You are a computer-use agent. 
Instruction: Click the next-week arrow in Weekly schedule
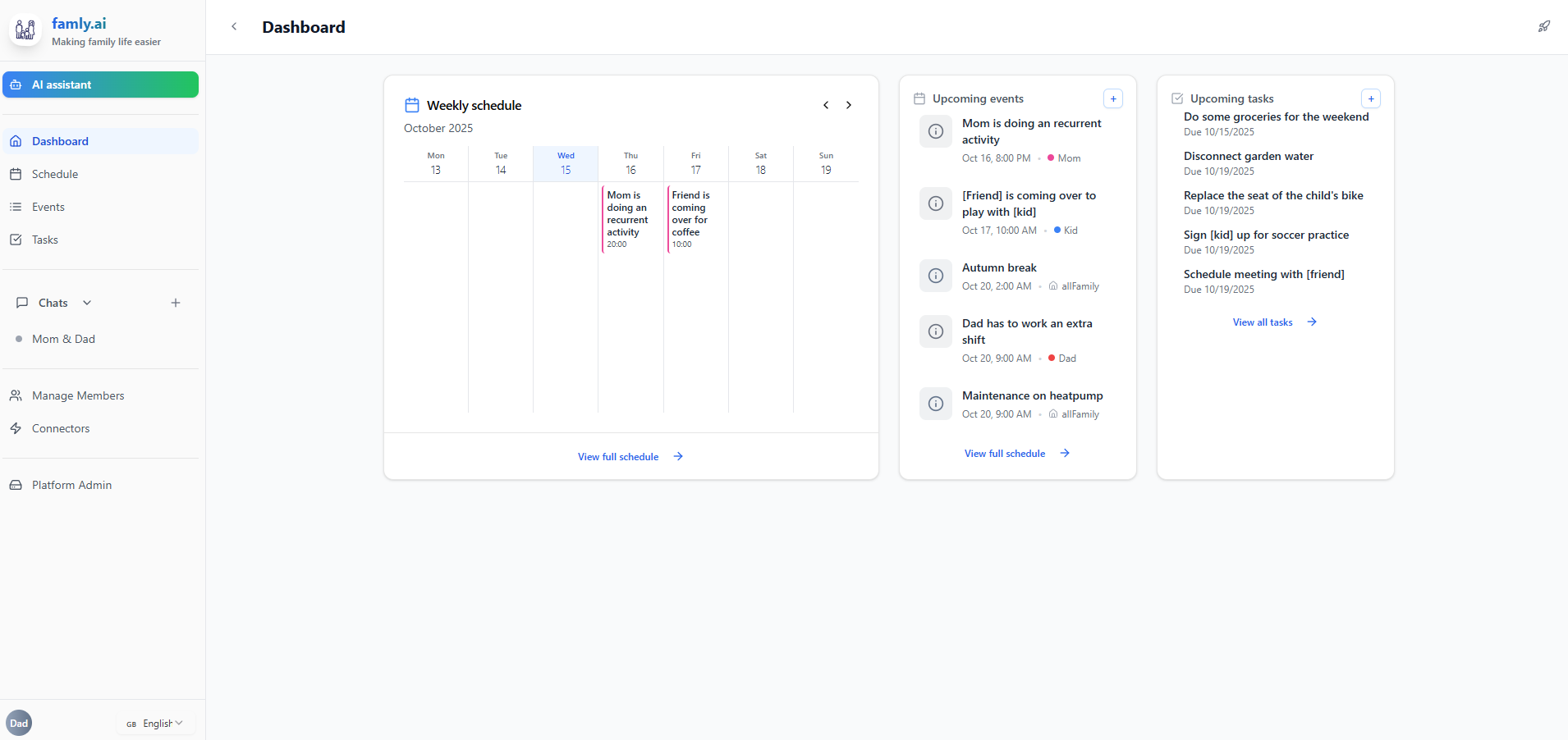coord(848,105)
